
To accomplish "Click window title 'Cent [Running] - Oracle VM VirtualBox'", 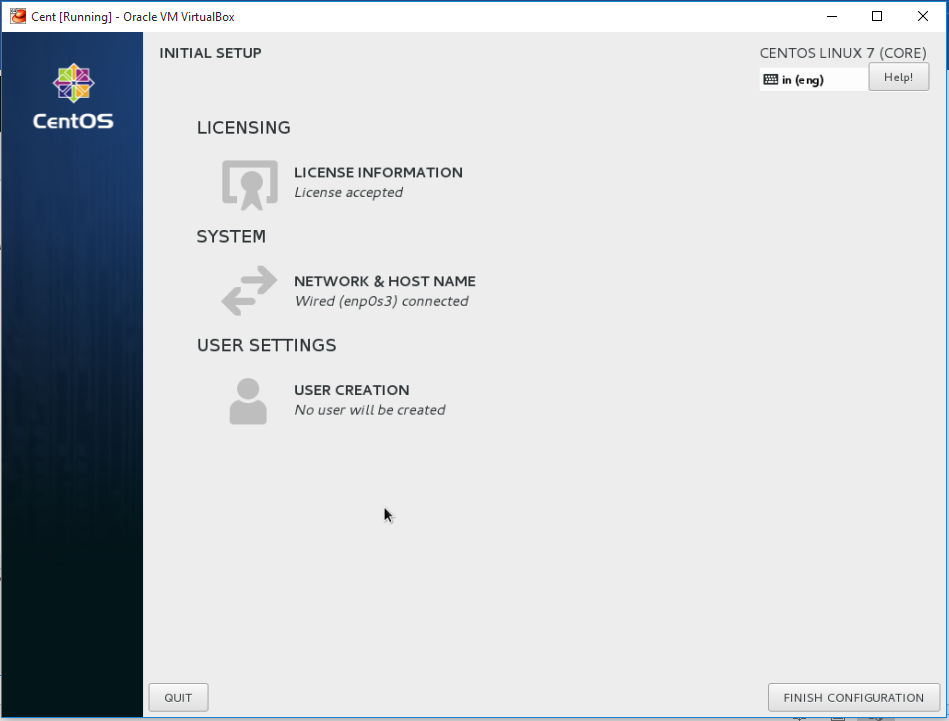I will pos(133,17).
